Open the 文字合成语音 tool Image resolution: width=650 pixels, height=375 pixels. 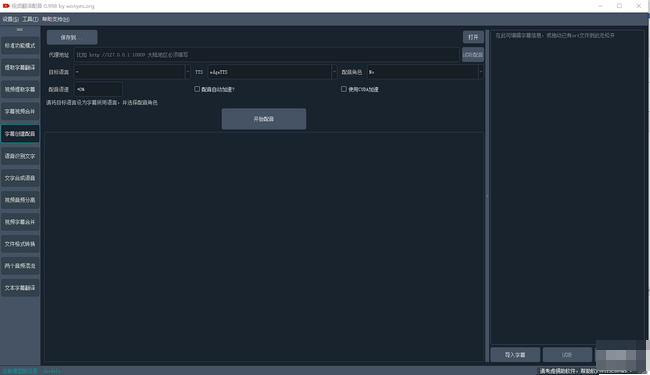click(x=20, y=178)
